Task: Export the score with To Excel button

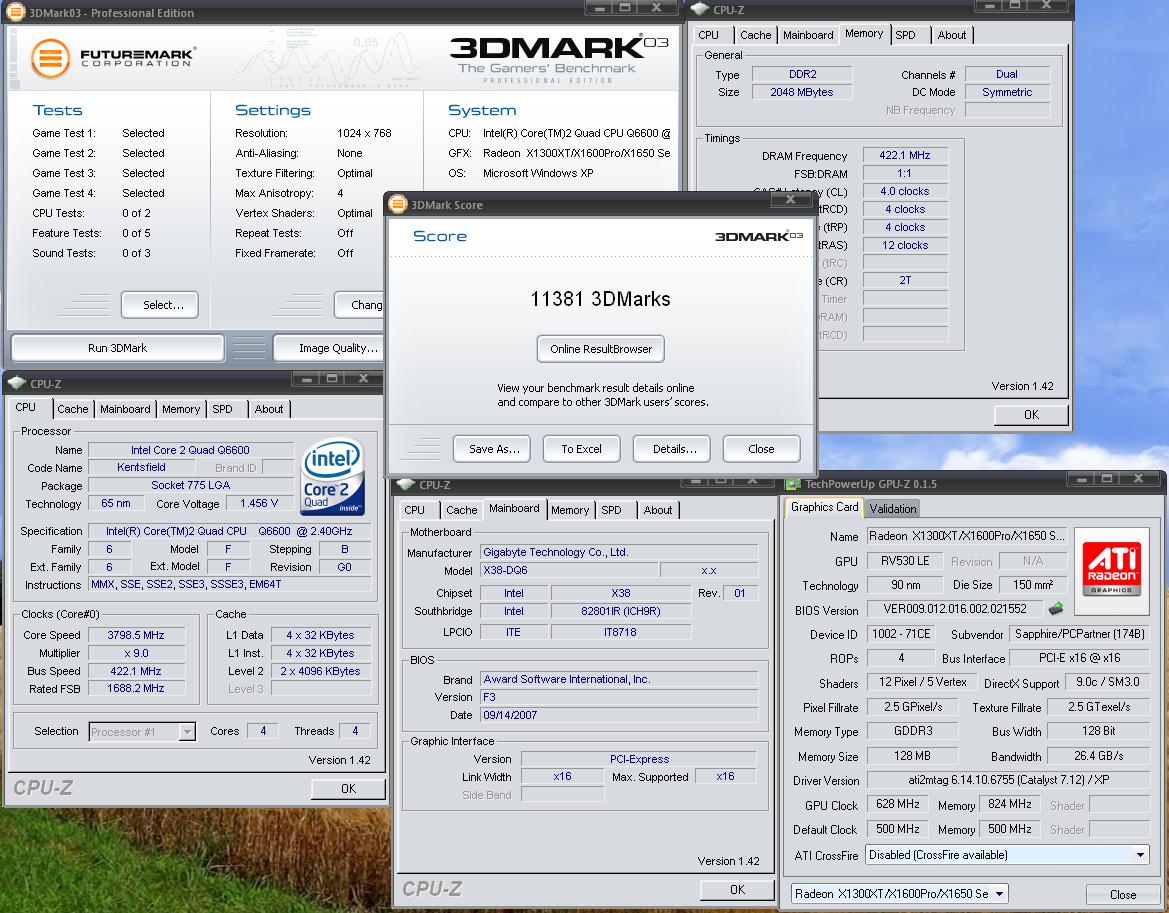Action: pyautogui.click(x=582, y=449)
